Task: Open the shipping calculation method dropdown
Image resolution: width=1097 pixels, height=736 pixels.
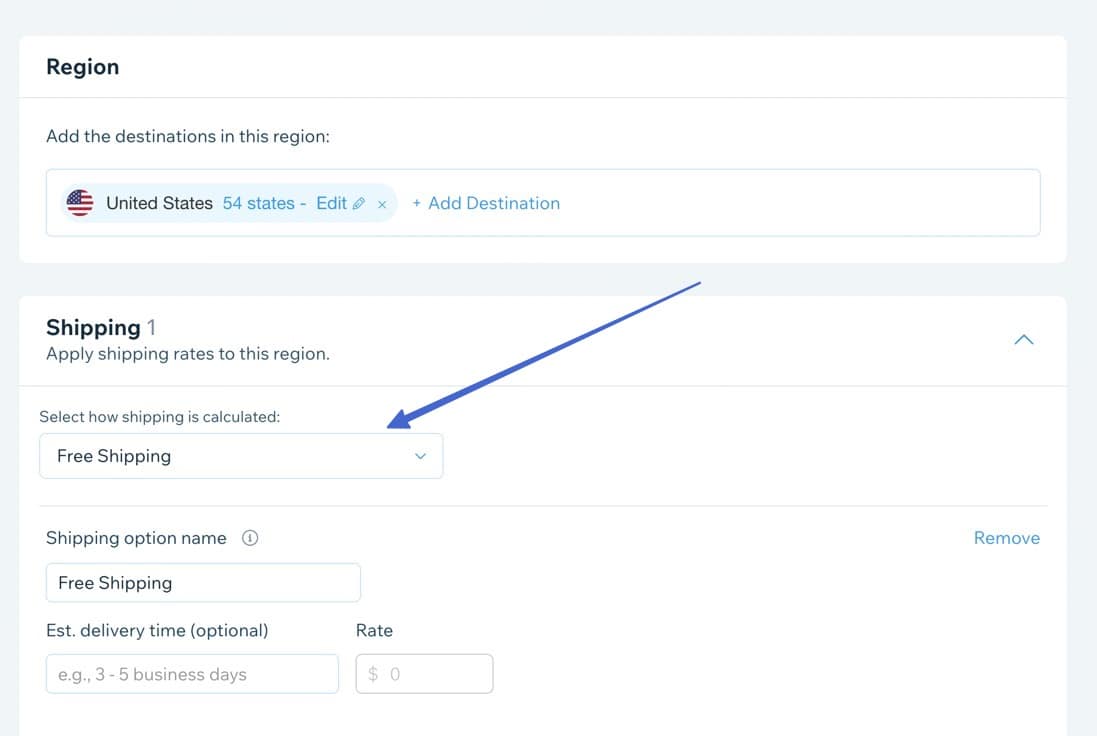Action: (x=240, y=455)
